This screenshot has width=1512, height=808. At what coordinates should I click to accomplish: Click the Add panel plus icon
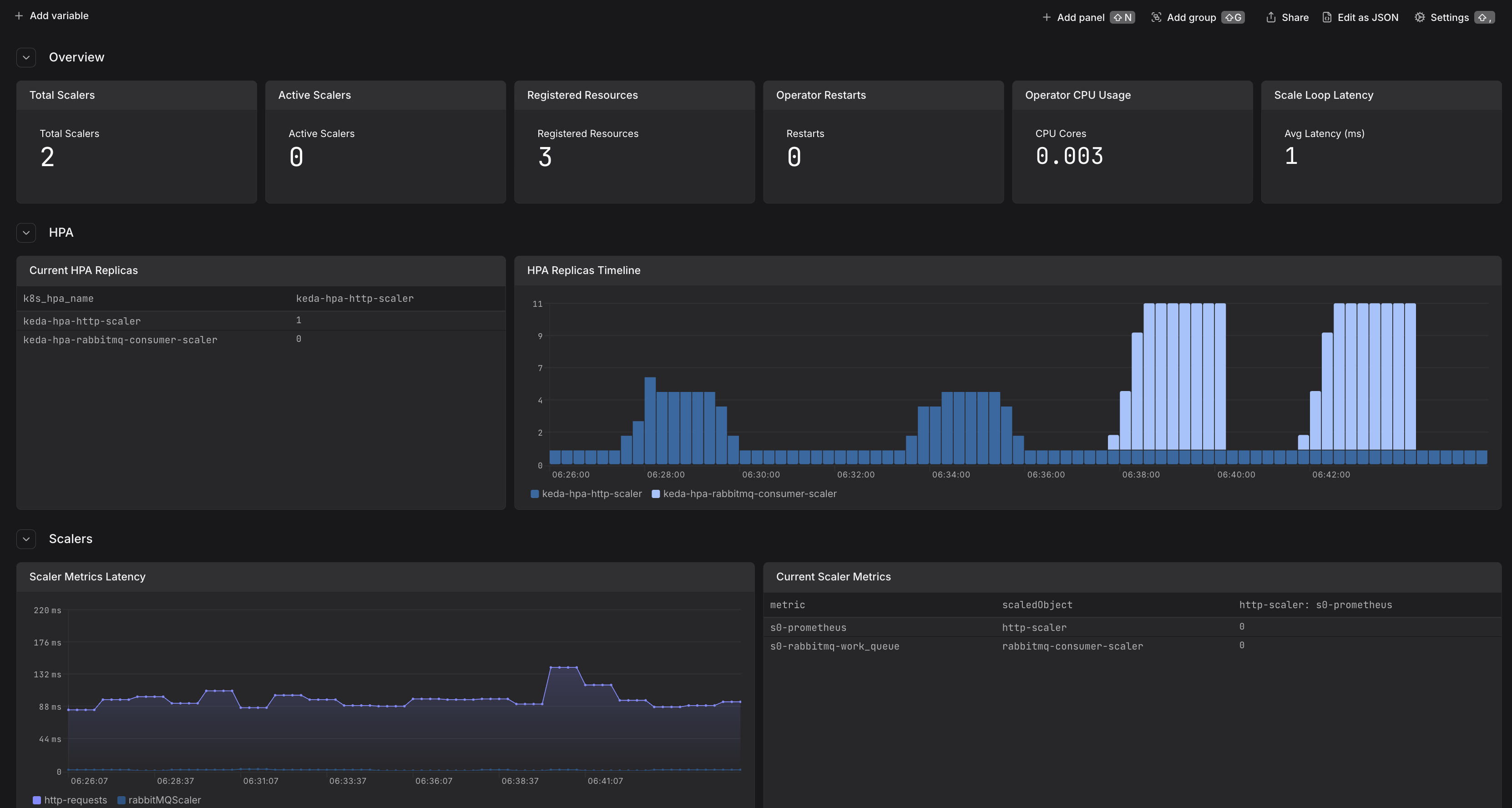(1046, 18)
